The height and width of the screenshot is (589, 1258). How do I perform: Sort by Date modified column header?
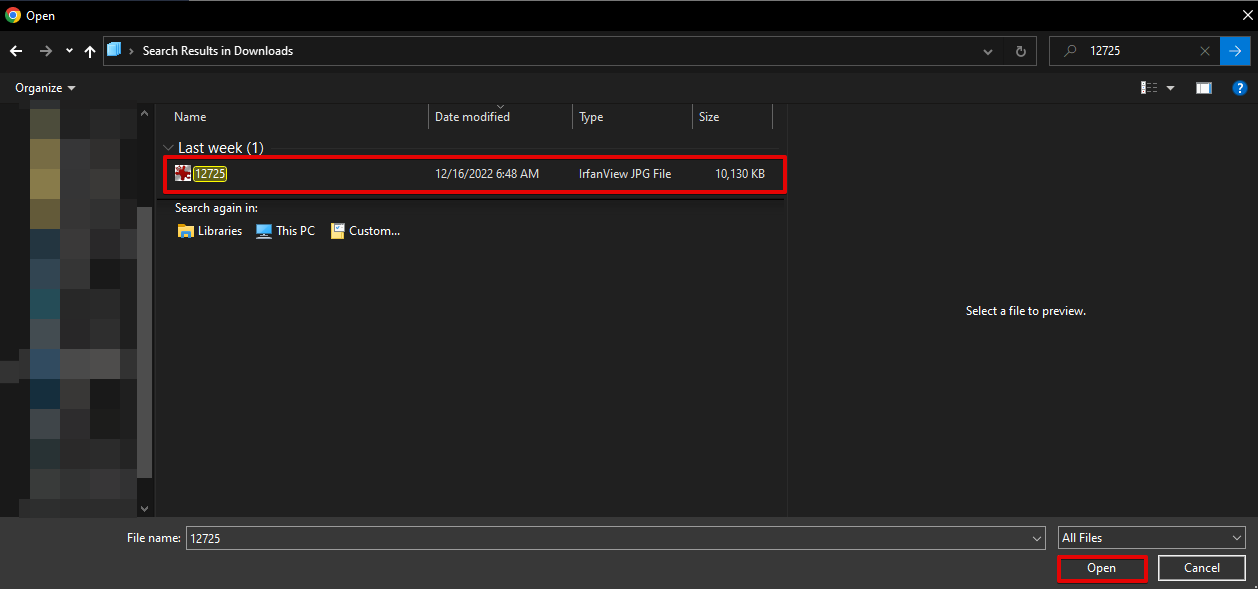tap(472, 117)
